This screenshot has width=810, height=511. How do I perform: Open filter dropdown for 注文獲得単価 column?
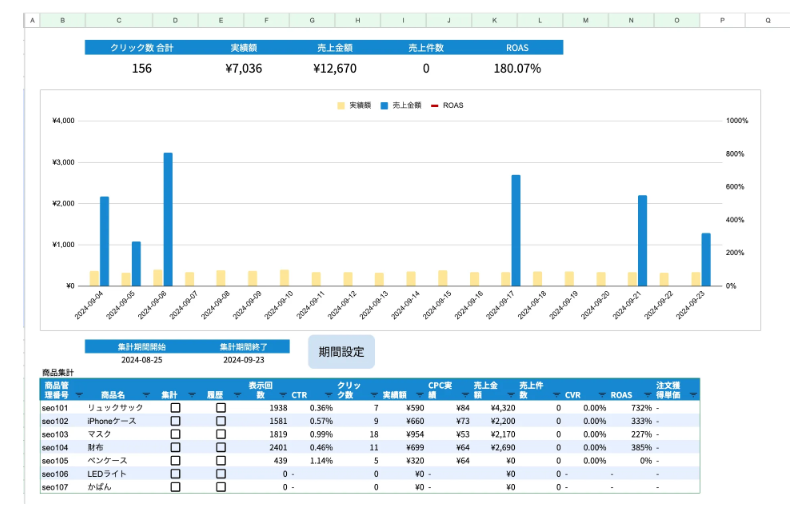693,395
